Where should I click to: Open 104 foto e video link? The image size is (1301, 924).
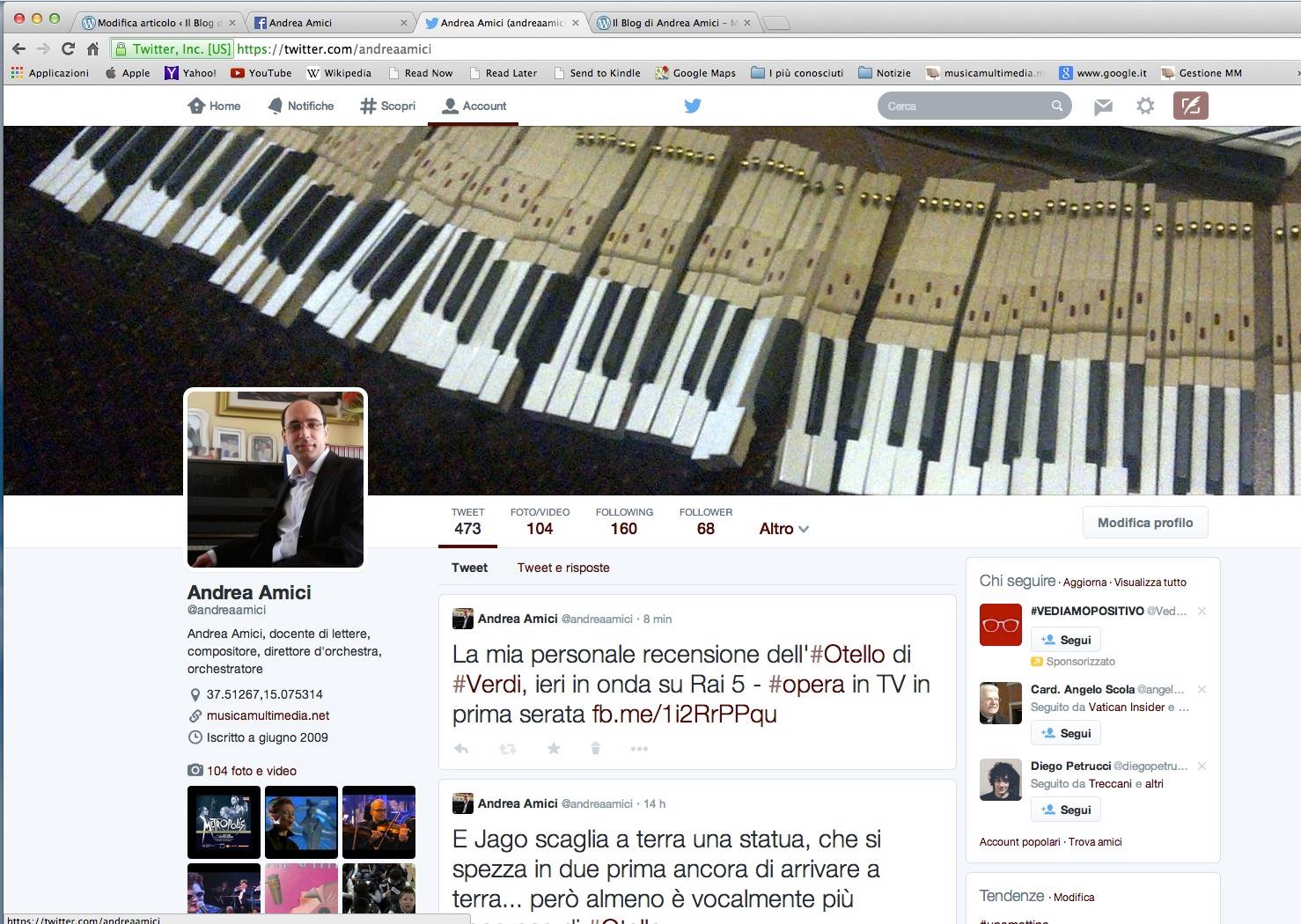tap(251, 770)
